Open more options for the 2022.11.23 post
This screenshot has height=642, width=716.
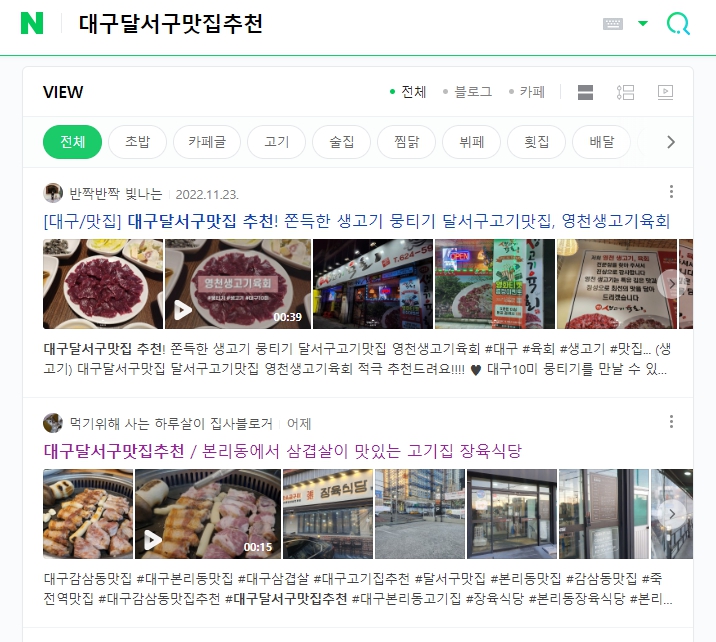671,192
